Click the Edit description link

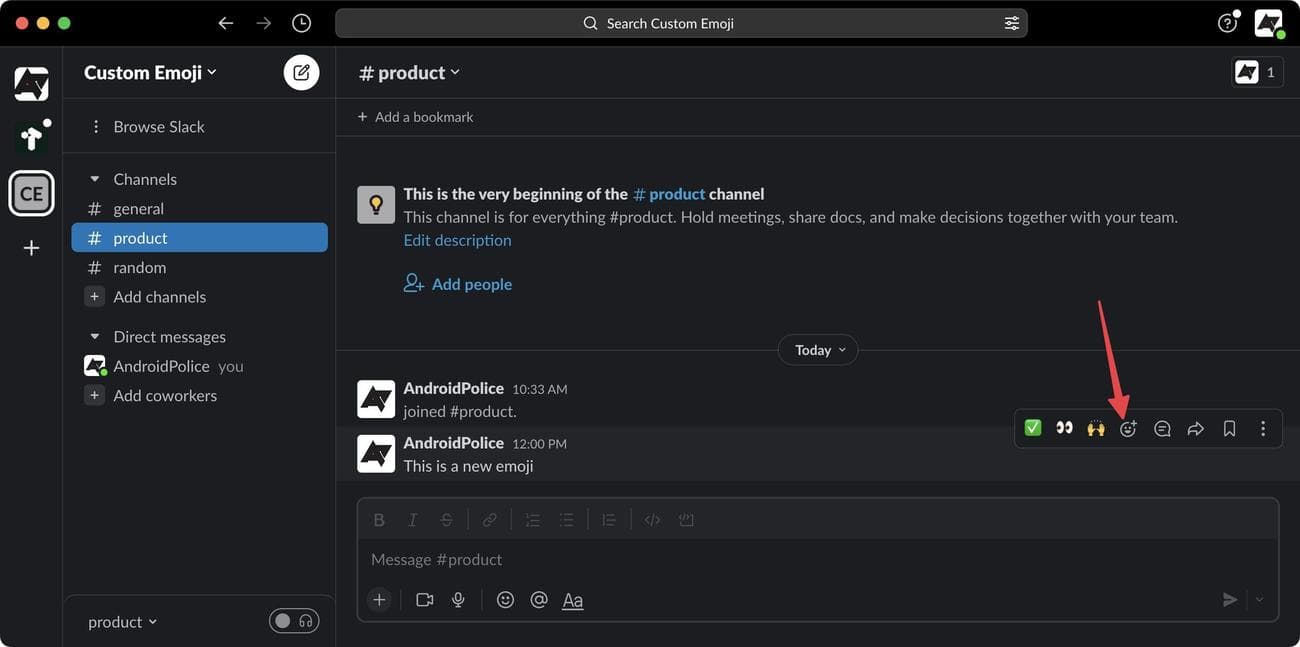click(x=457, y=240)
